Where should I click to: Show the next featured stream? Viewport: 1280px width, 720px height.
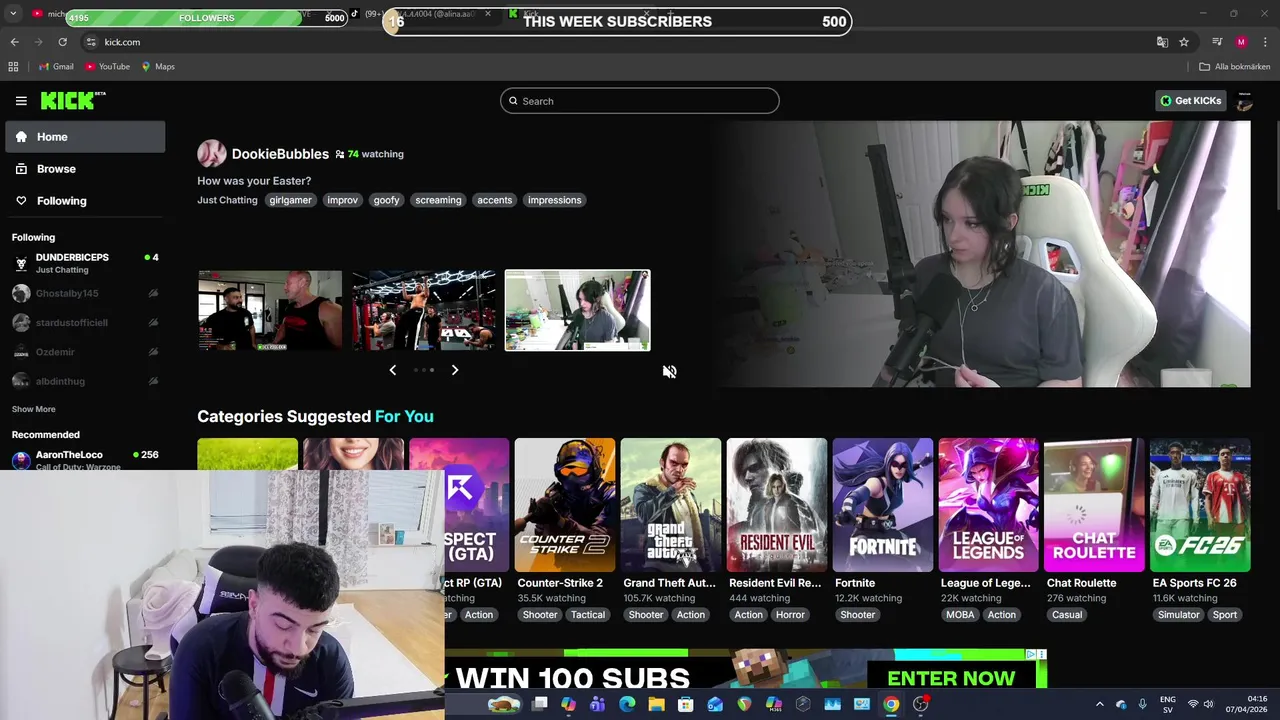point(454,370)
